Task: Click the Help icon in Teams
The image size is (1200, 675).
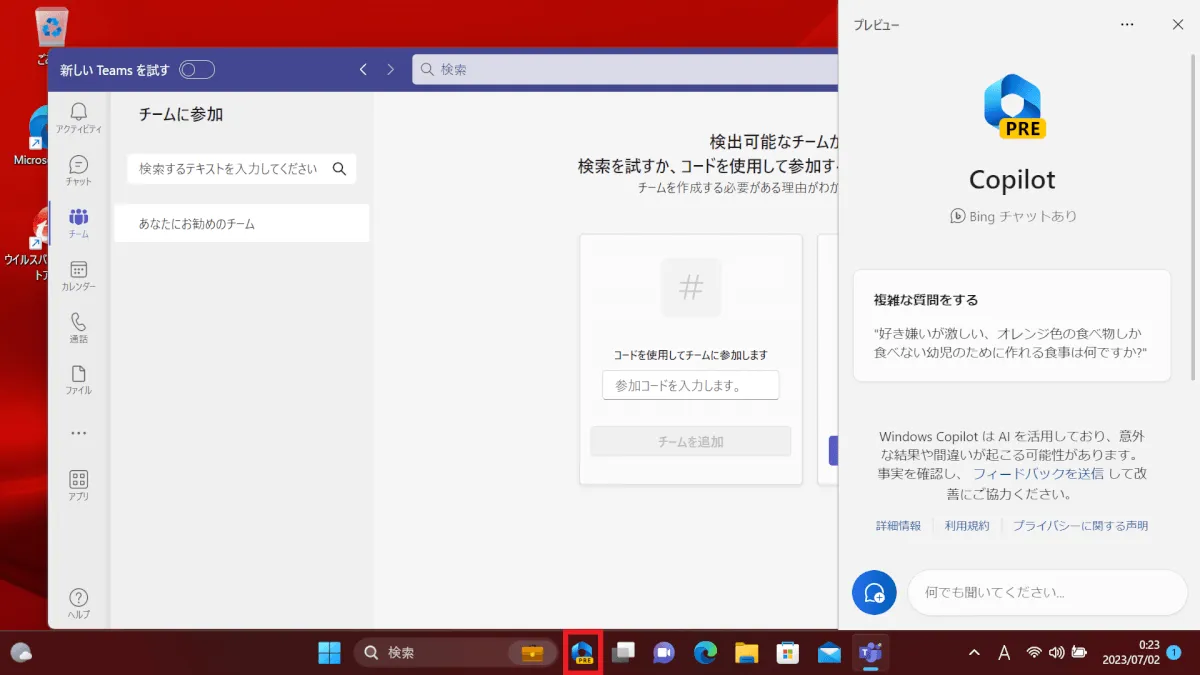Action: pos(78,602)
